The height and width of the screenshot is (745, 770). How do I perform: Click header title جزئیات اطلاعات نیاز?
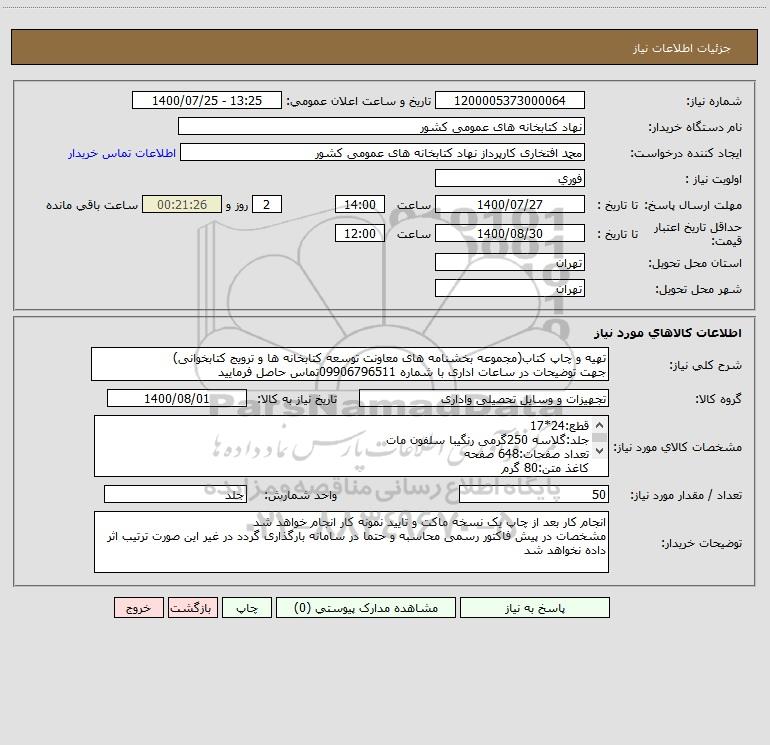tap(682, 48)
